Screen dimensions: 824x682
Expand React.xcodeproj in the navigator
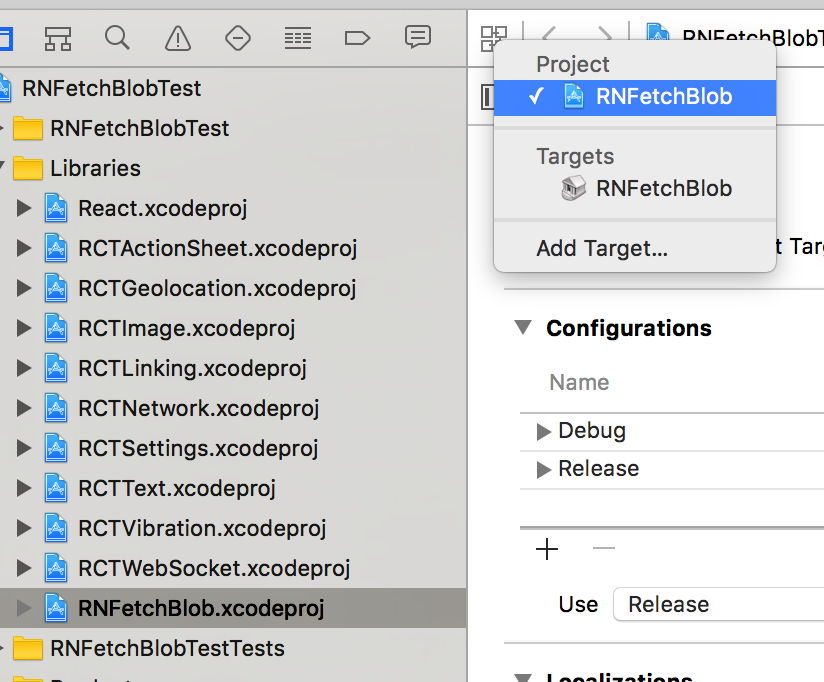pos(25,209)
